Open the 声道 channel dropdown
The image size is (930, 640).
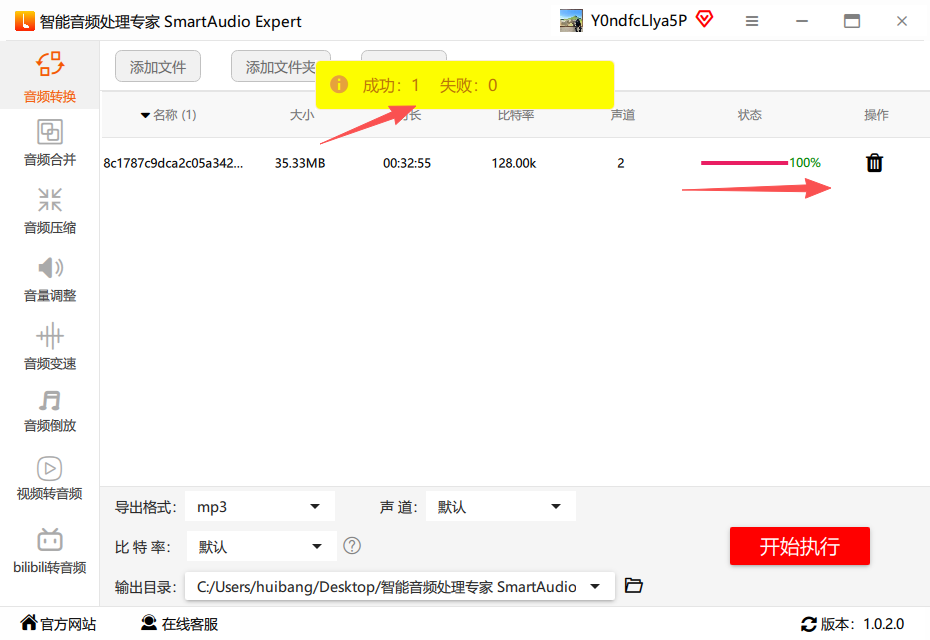point(500,507)
